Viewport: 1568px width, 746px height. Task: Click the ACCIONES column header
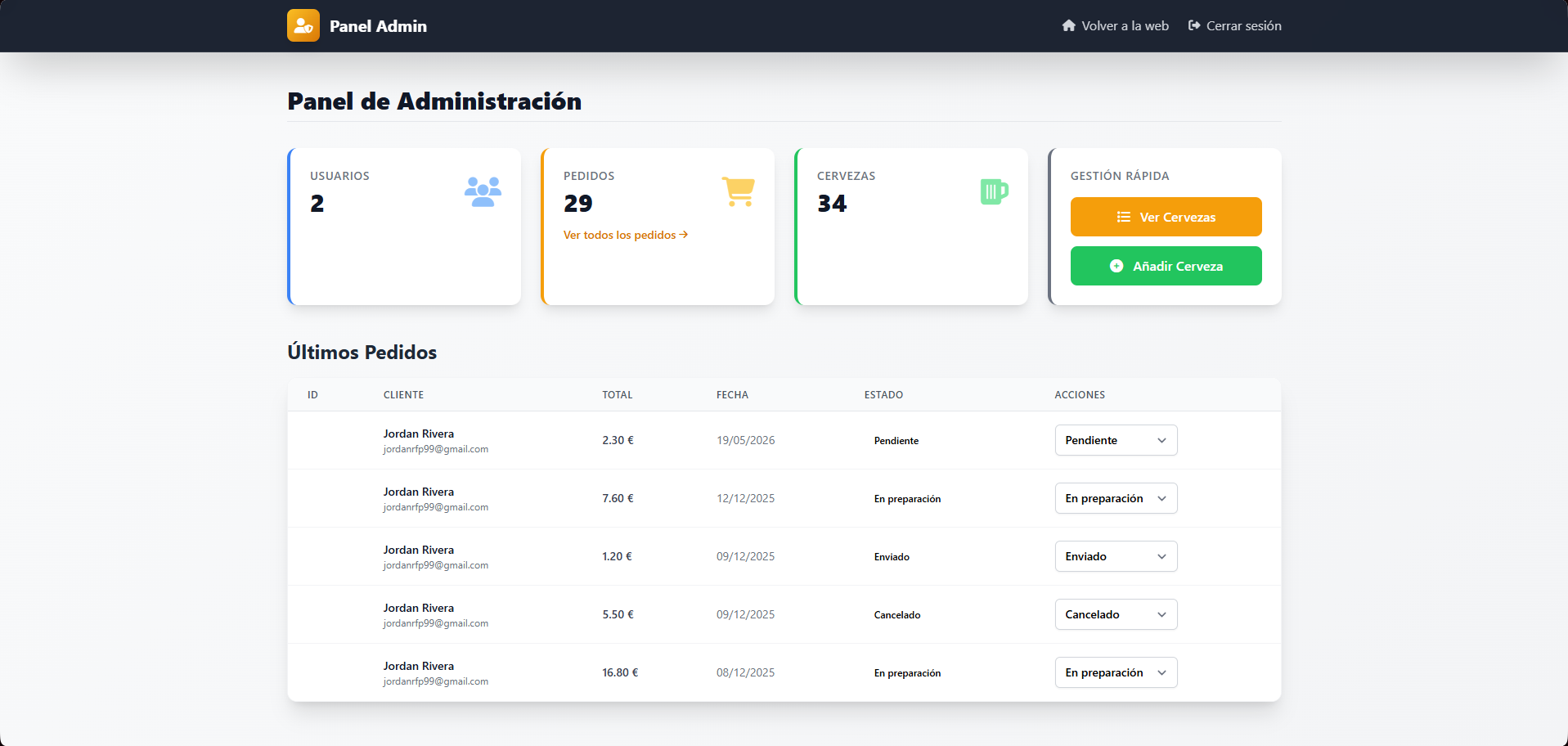click(1080, 394)
